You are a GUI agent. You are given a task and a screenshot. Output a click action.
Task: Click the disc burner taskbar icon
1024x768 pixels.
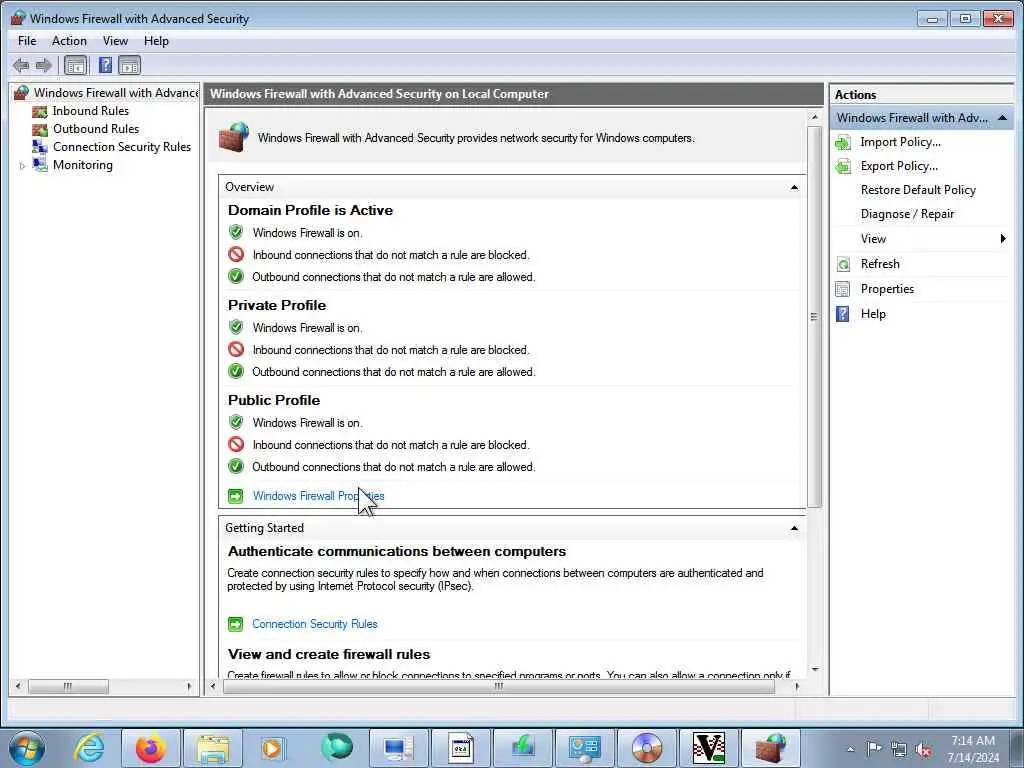[x=647, y=748]
